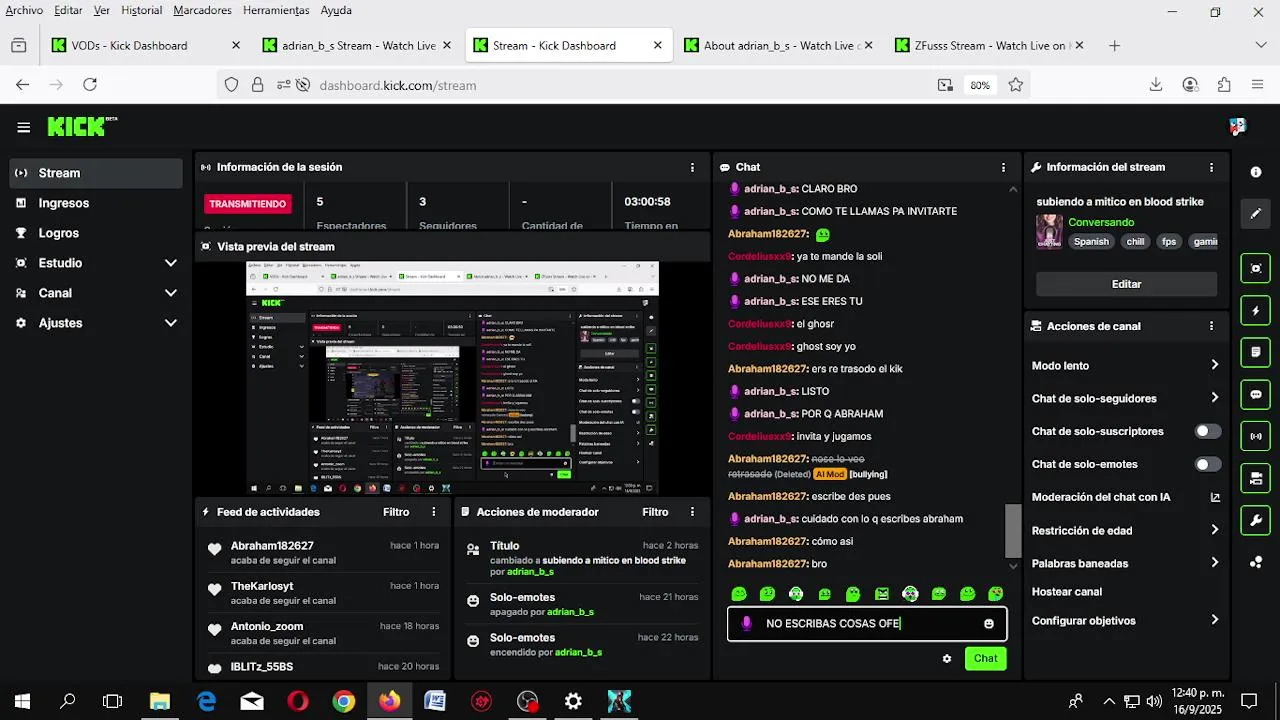Viewport: 1280px width, 720px height.
Task: Open Acciones de canal three-dot options
Action: pyautogui.click(x=1211, y=326)
